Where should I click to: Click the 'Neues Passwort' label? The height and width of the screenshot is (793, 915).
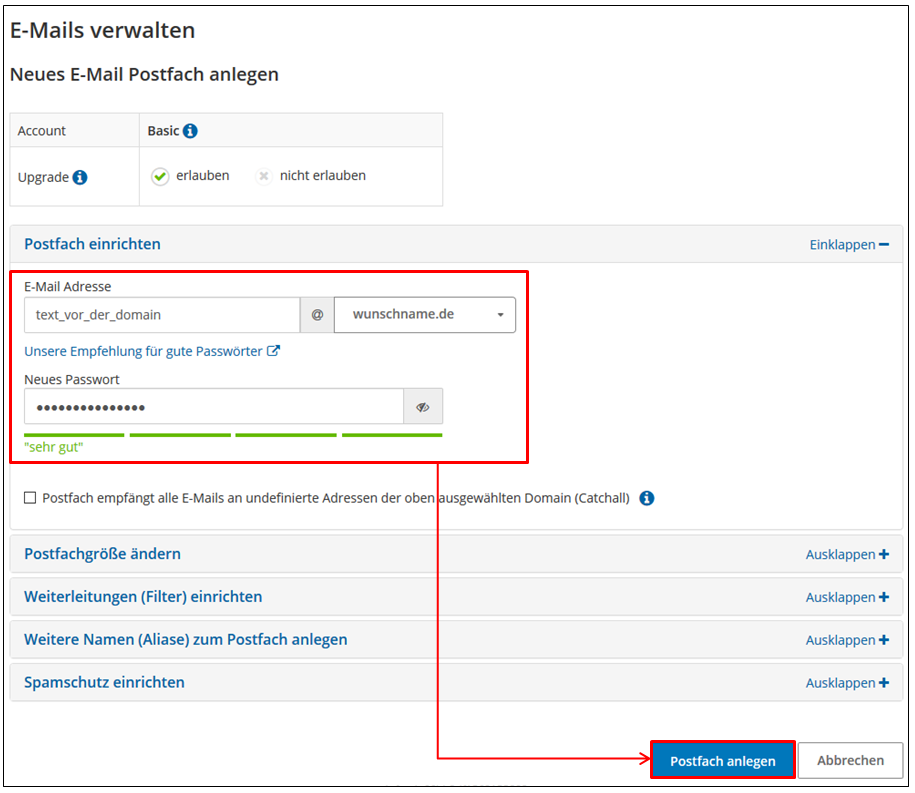(72, 379)
